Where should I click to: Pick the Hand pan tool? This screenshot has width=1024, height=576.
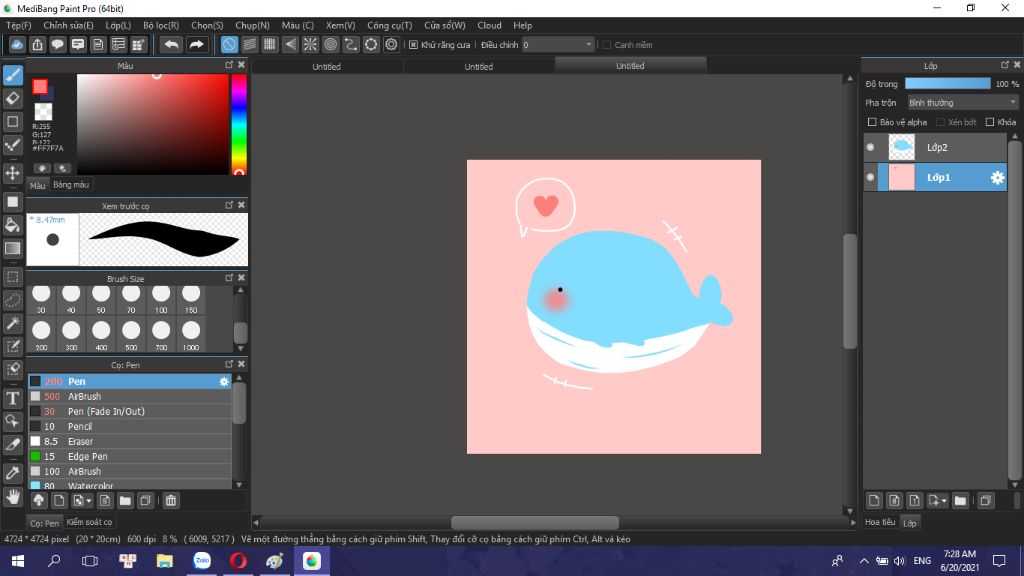[x=13, y=495]
